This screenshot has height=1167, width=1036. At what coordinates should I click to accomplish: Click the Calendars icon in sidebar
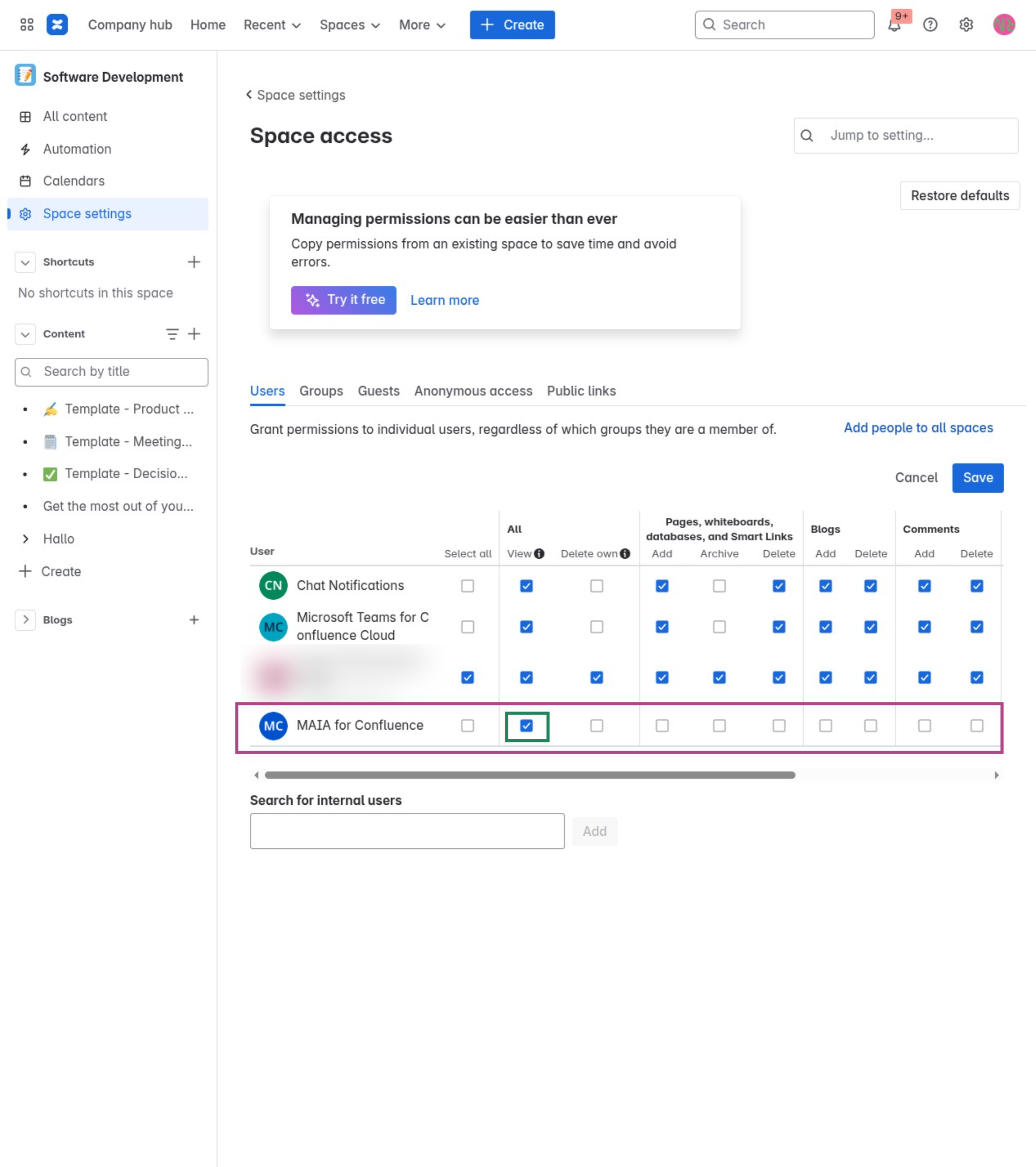point(25,181)
